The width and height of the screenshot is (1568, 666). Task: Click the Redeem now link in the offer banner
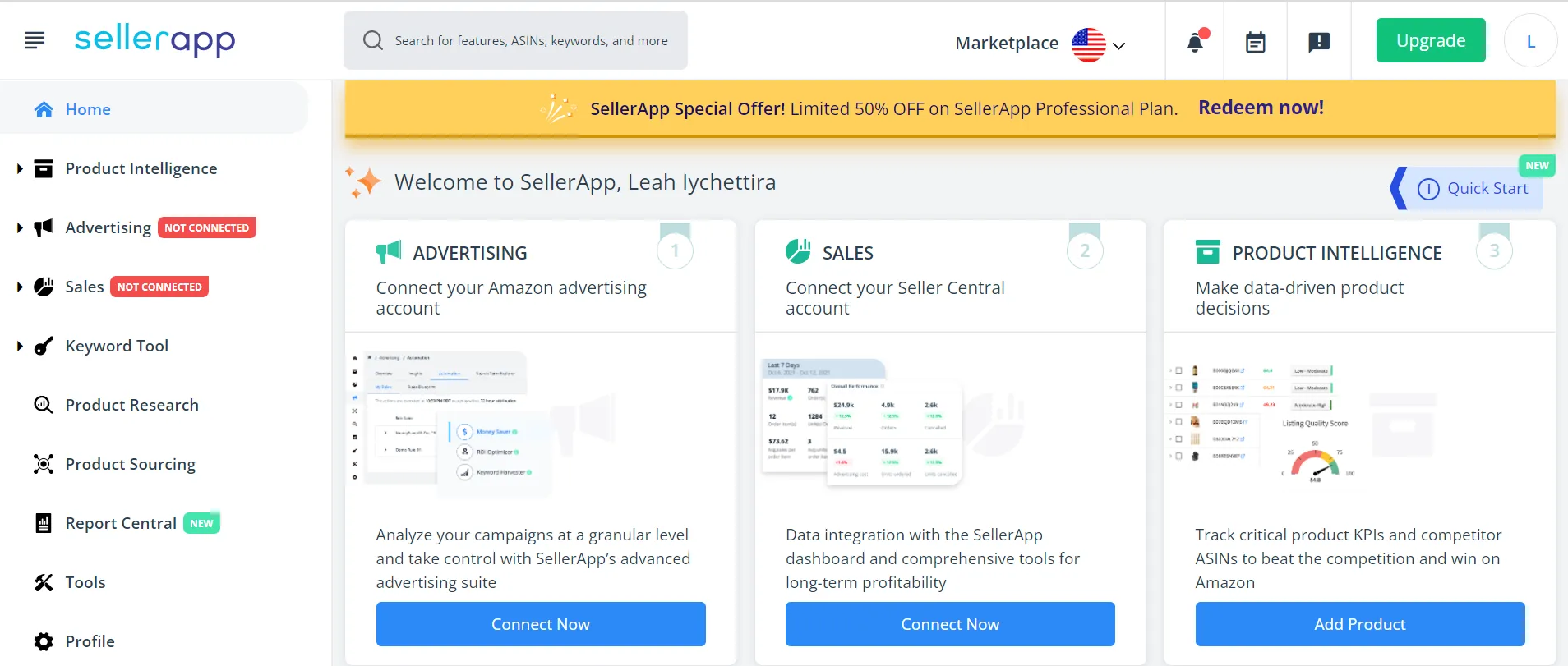tap(1261, 107)
